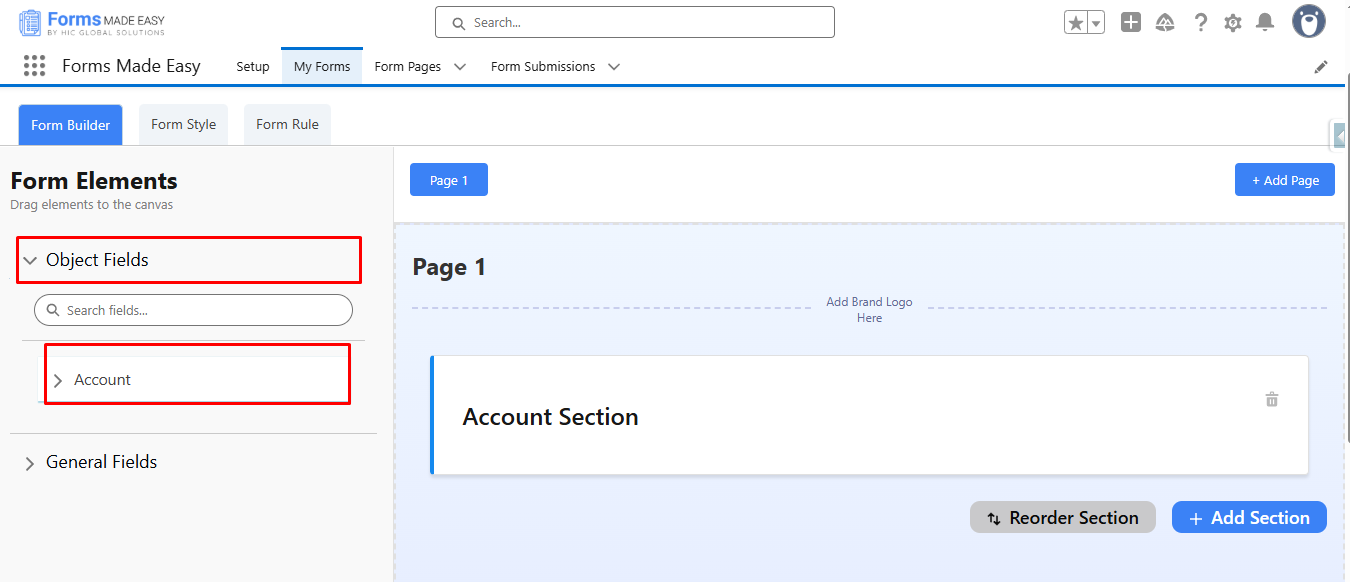The height and width of the screenshot is (582, 1350).
Task: Click the Reorder Section button
Action: (x=1062, y=518)
